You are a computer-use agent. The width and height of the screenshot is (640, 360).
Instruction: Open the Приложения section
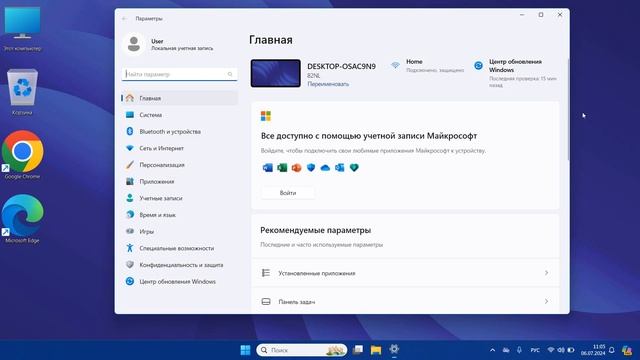point(180,181)
